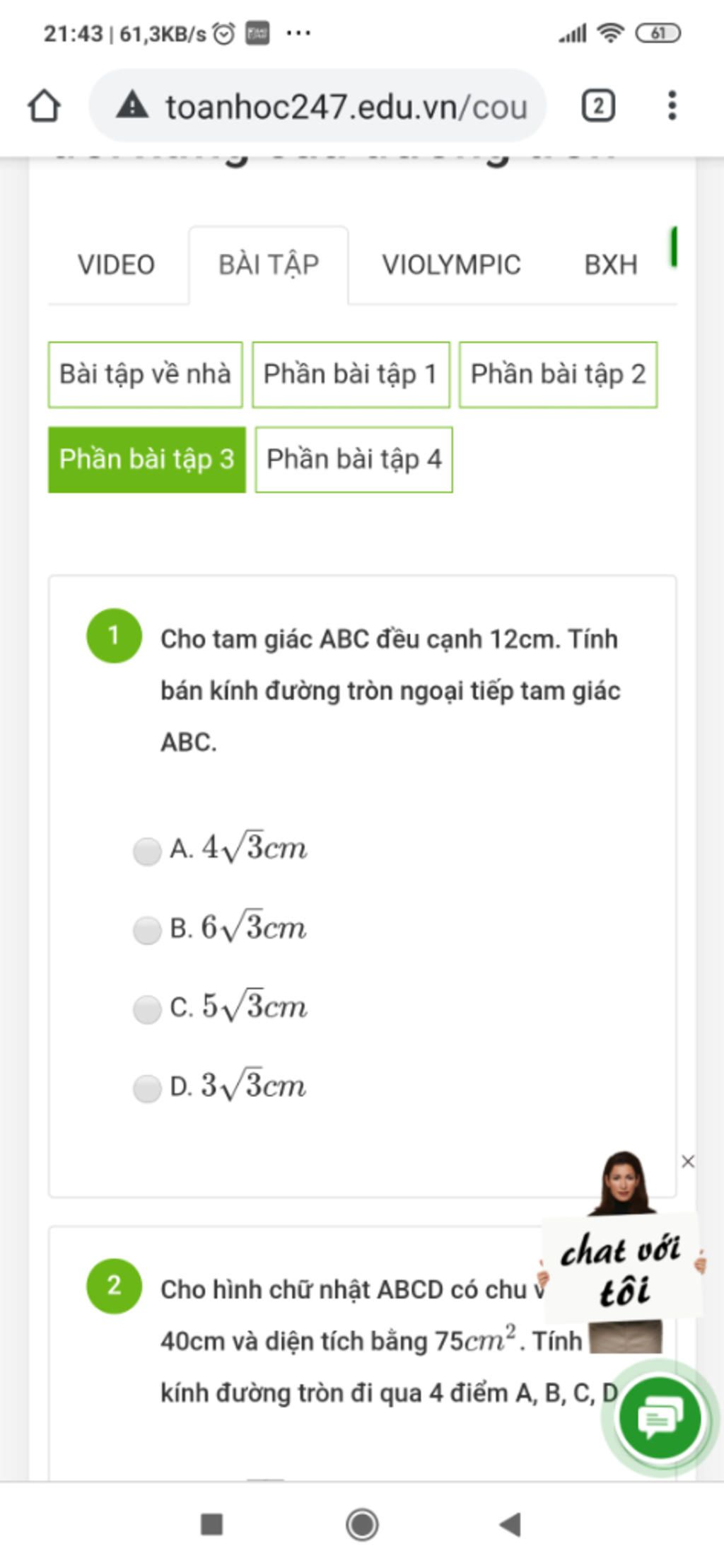Image resolution: width=724 pixels, height=1568 pixels.
Task: Select answer D, 3√3cm
Action: click(x=147, y=1088)
